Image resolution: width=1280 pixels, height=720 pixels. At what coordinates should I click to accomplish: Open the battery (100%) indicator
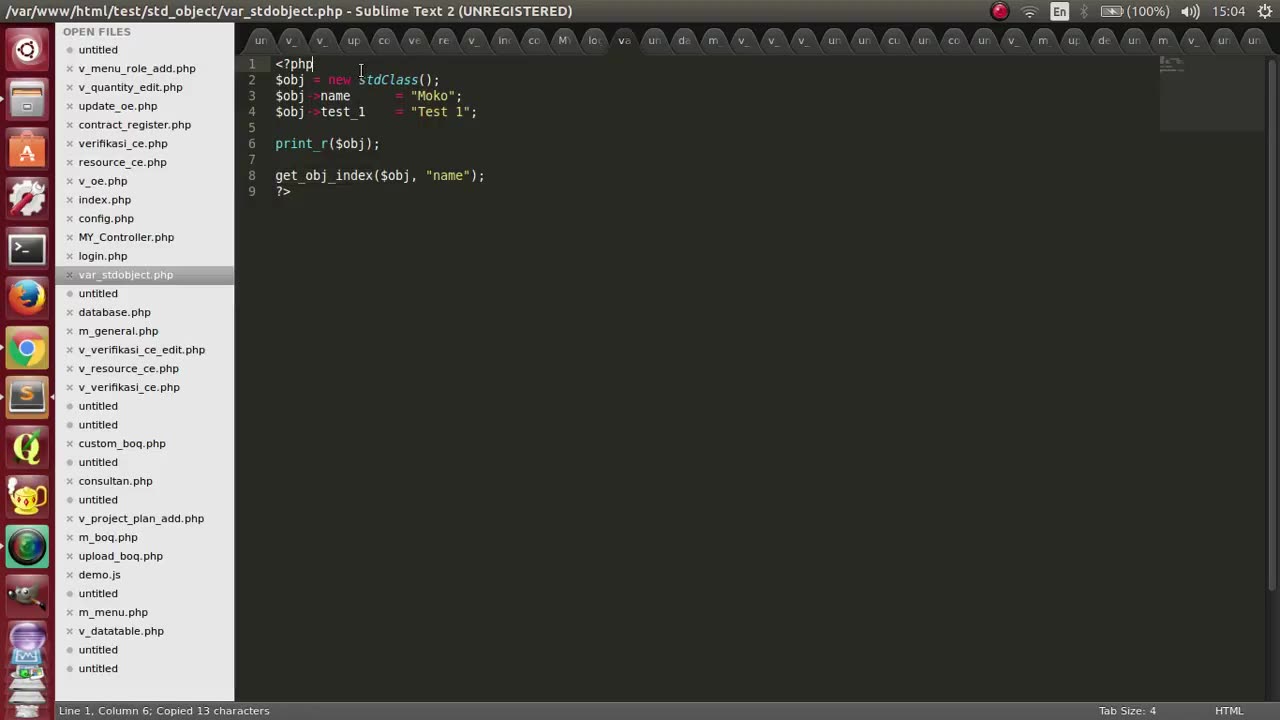(x=1134, y=11)
